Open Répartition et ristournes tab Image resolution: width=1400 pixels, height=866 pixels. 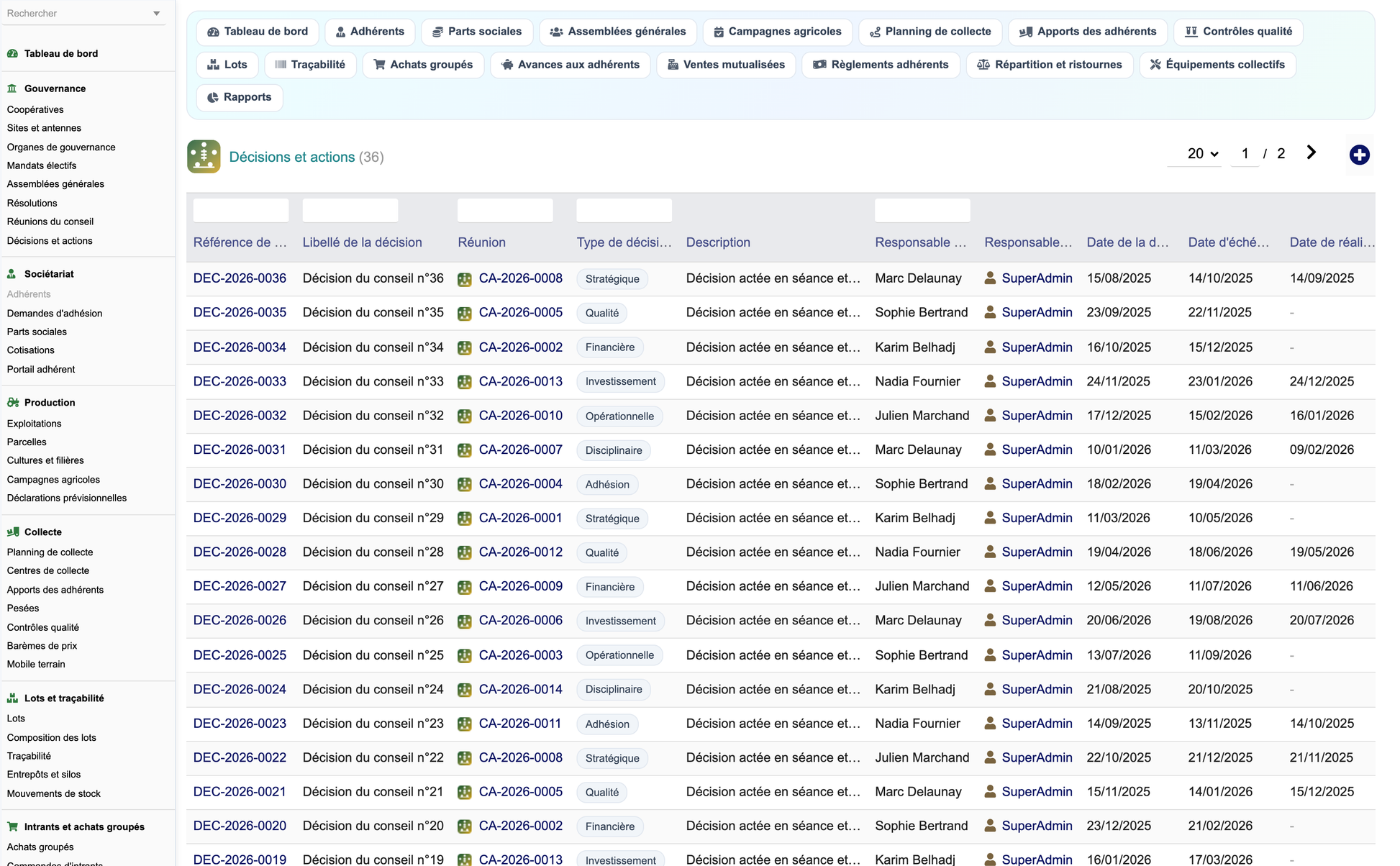click(x=1049, y=65)
